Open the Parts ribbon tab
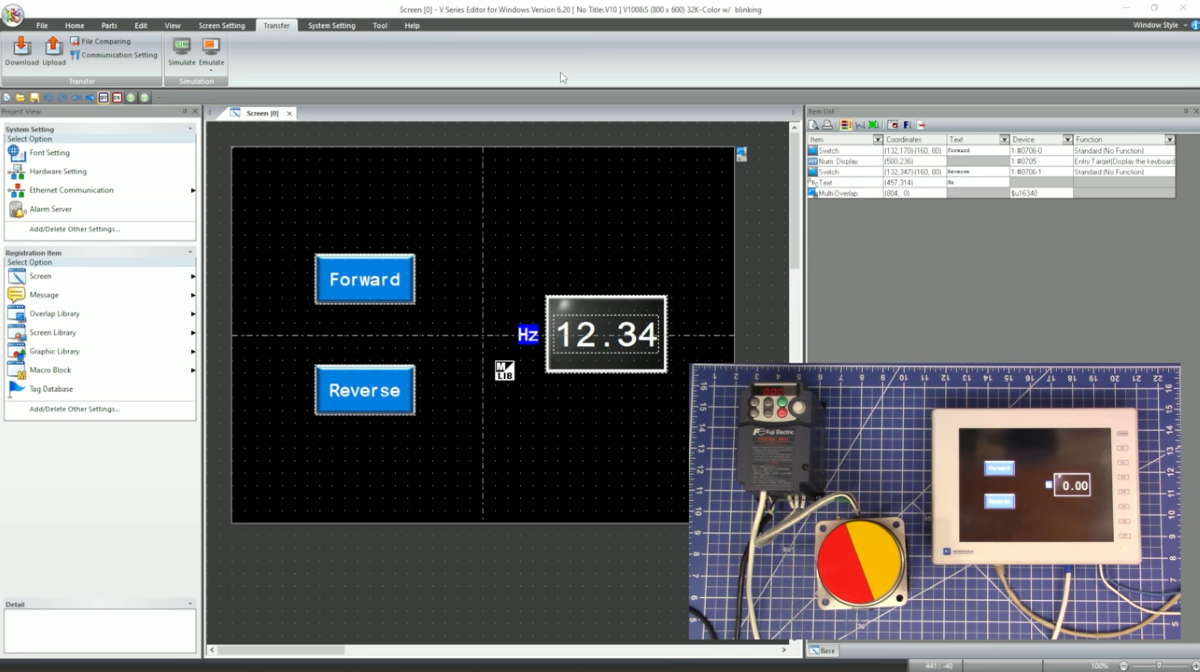The width and height of the screenshot is (1200, 672). (x=109, y=25)
